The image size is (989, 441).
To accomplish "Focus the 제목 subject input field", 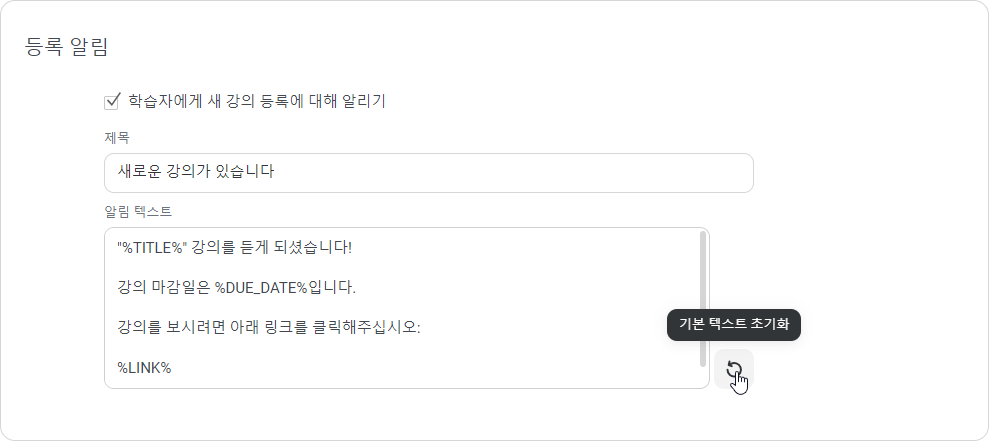I will (429, 173).
